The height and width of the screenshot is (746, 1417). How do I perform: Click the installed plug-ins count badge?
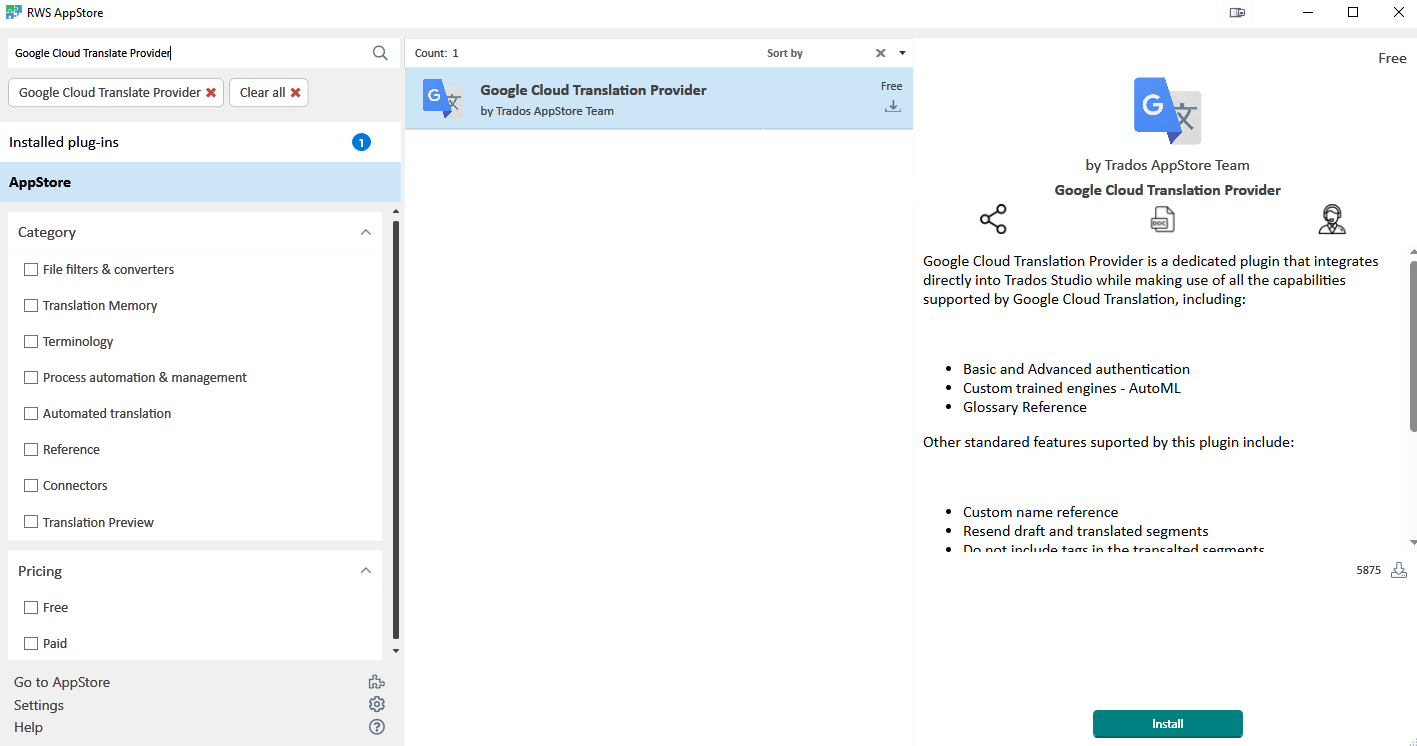tap(361, 142)
